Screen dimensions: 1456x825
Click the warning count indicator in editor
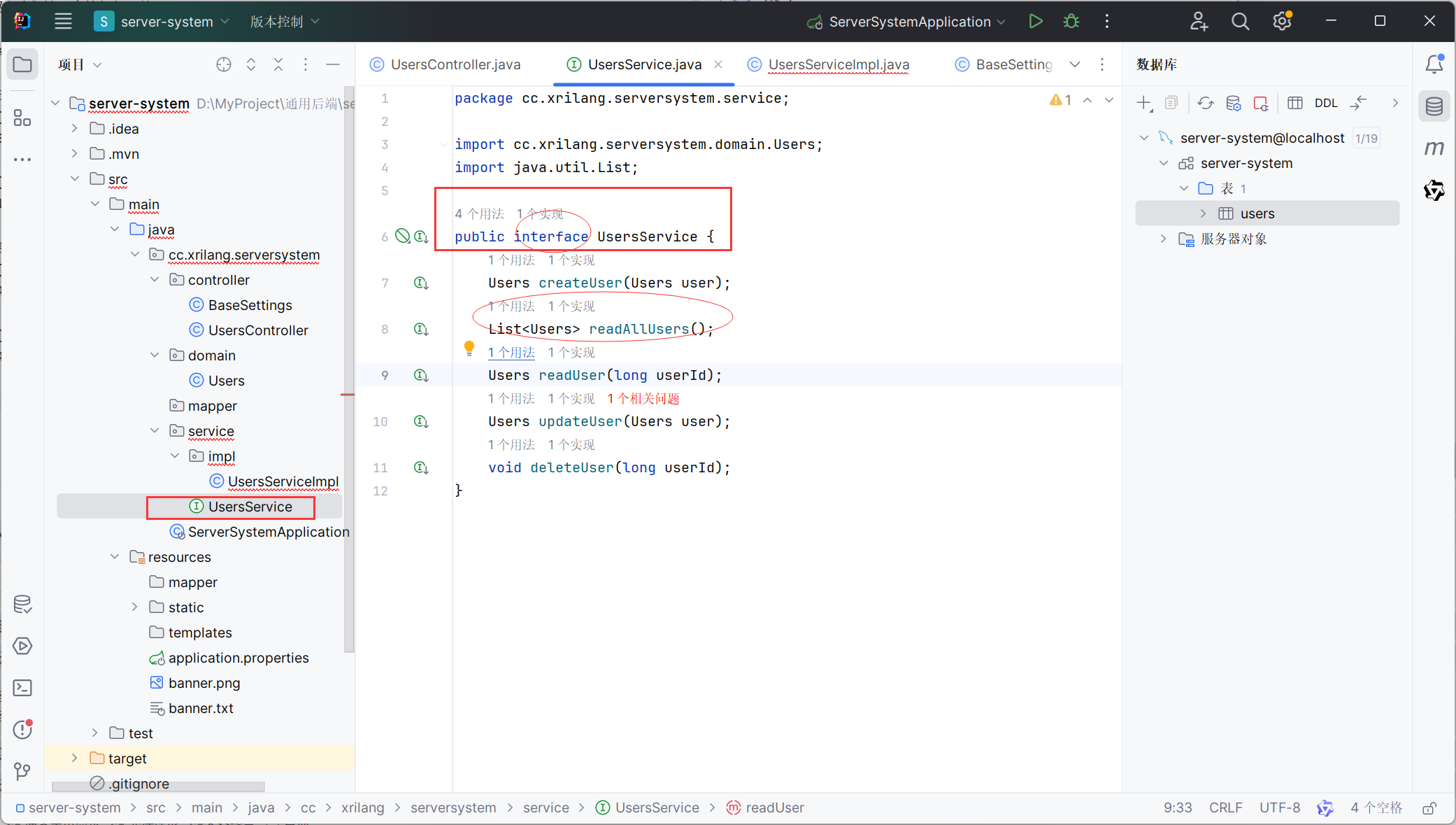point(1060,99)
